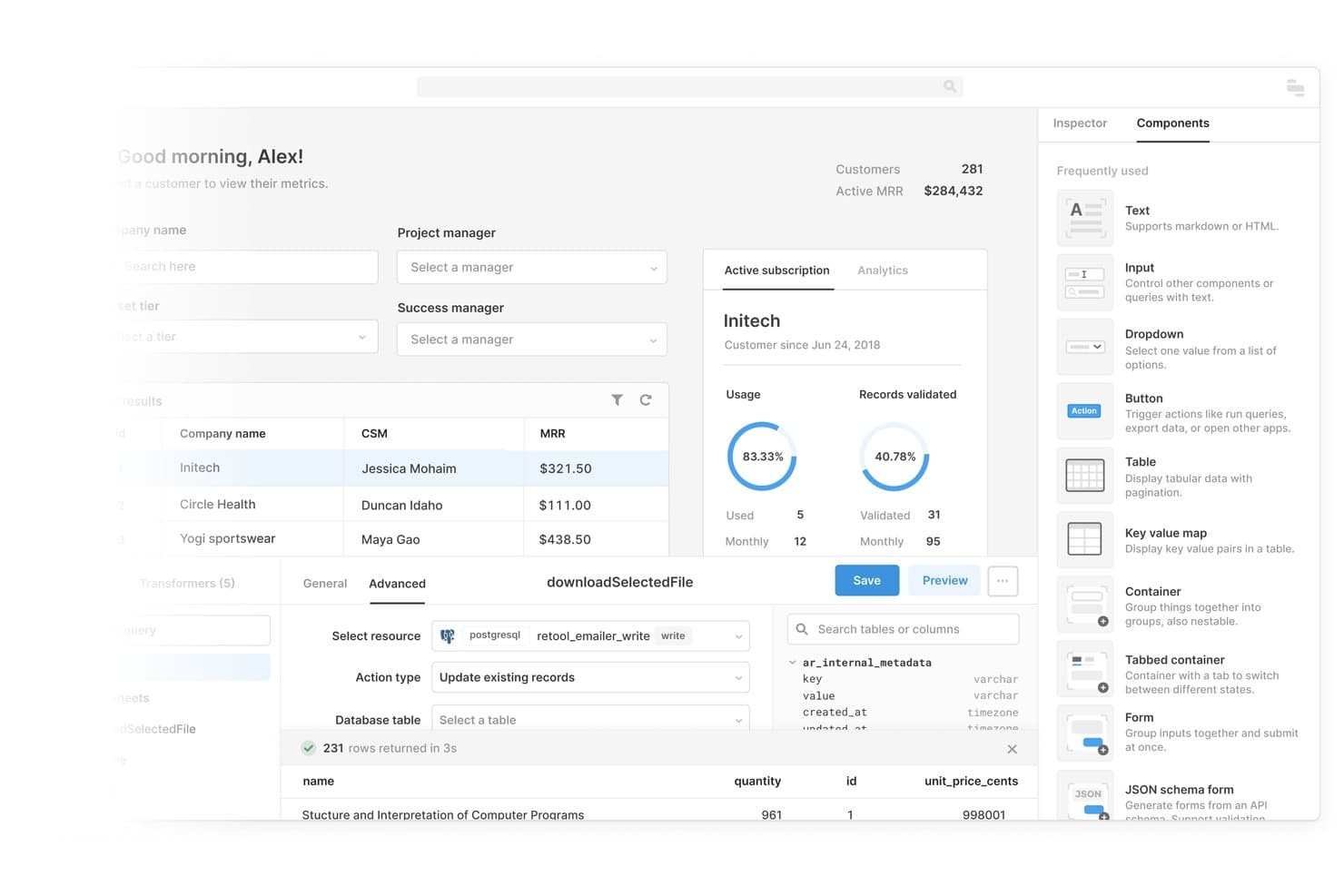Open the more options ellipsis button
The height and width of the screenshot is (896, 1344).
tap(1003, 581)
